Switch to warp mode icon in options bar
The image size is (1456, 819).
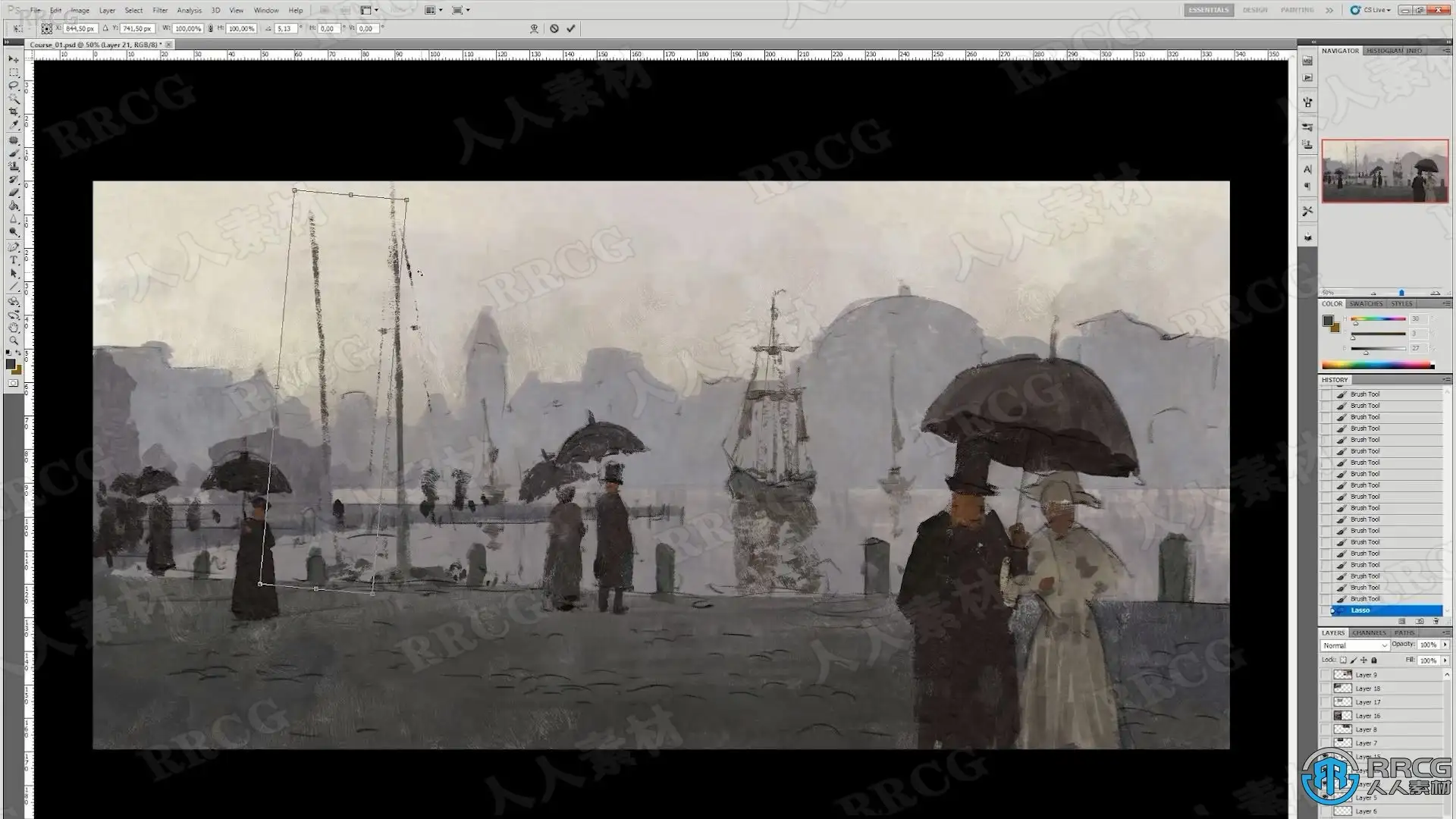tap(534, 29)
